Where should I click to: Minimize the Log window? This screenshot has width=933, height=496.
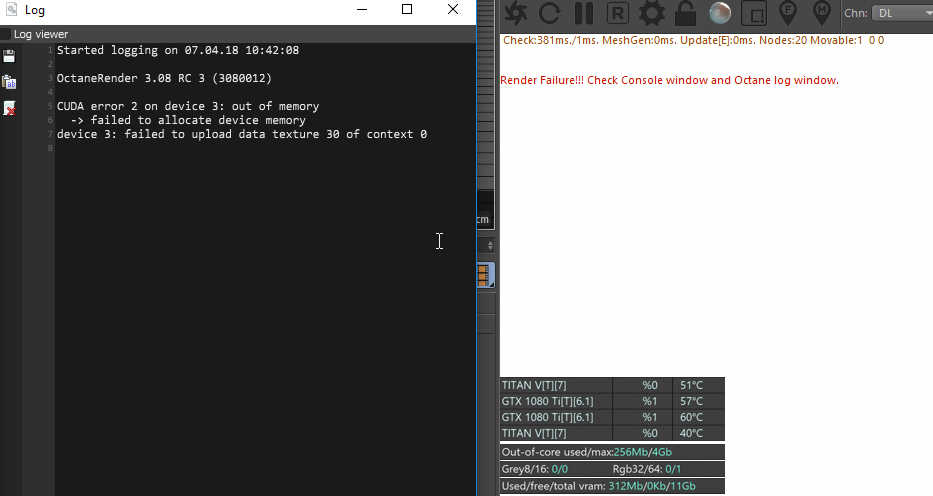(x=362, y=9)
